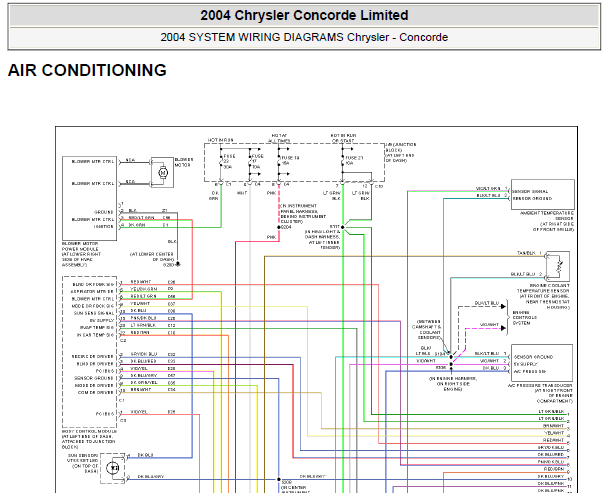Click the '2004 Chrysler Concorde Limited' title
609x493 pixels.
click(x=304, y=16)
